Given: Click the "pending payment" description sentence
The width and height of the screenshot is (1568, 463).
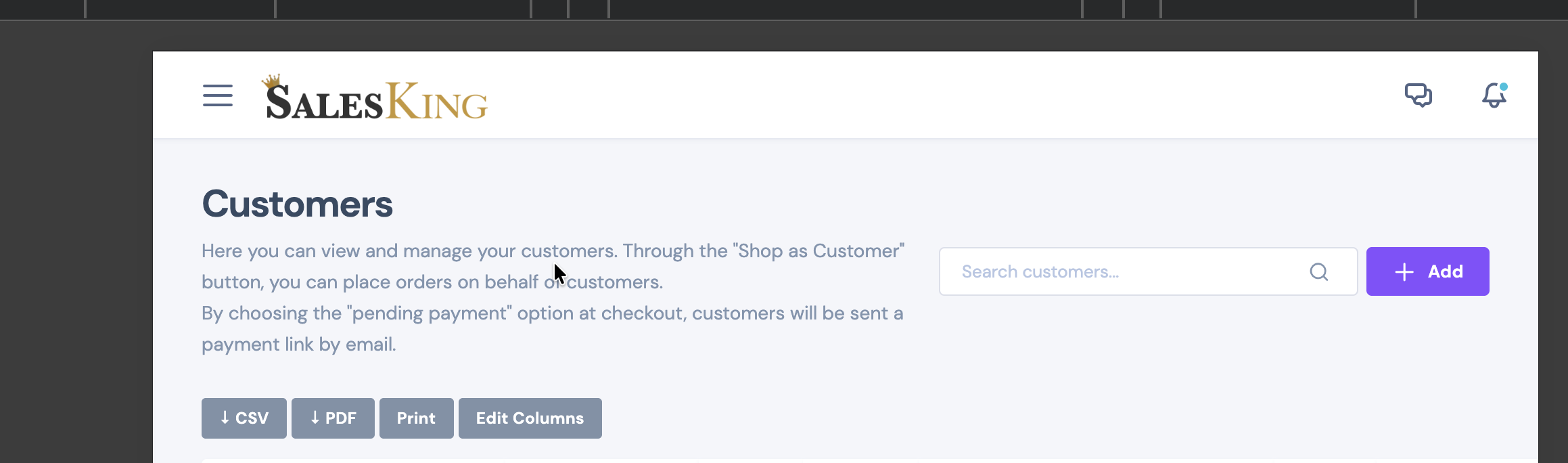Looking at the screenshot, I should (x=552, y=329).
